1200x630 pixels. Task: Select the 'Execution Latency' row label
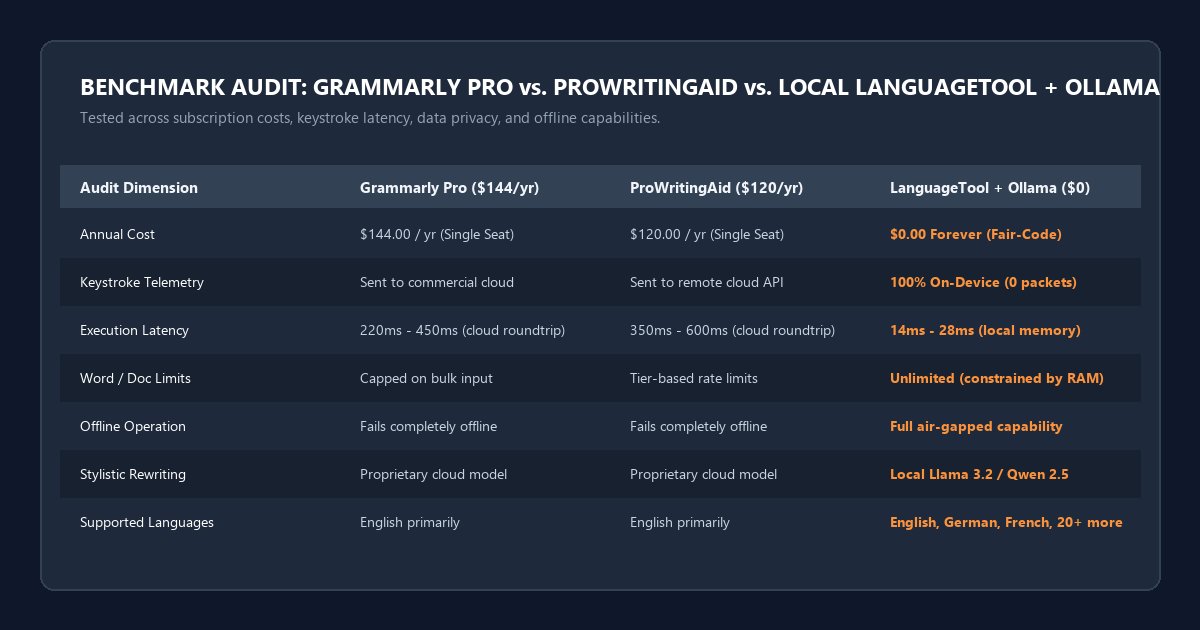click(134, 330)
